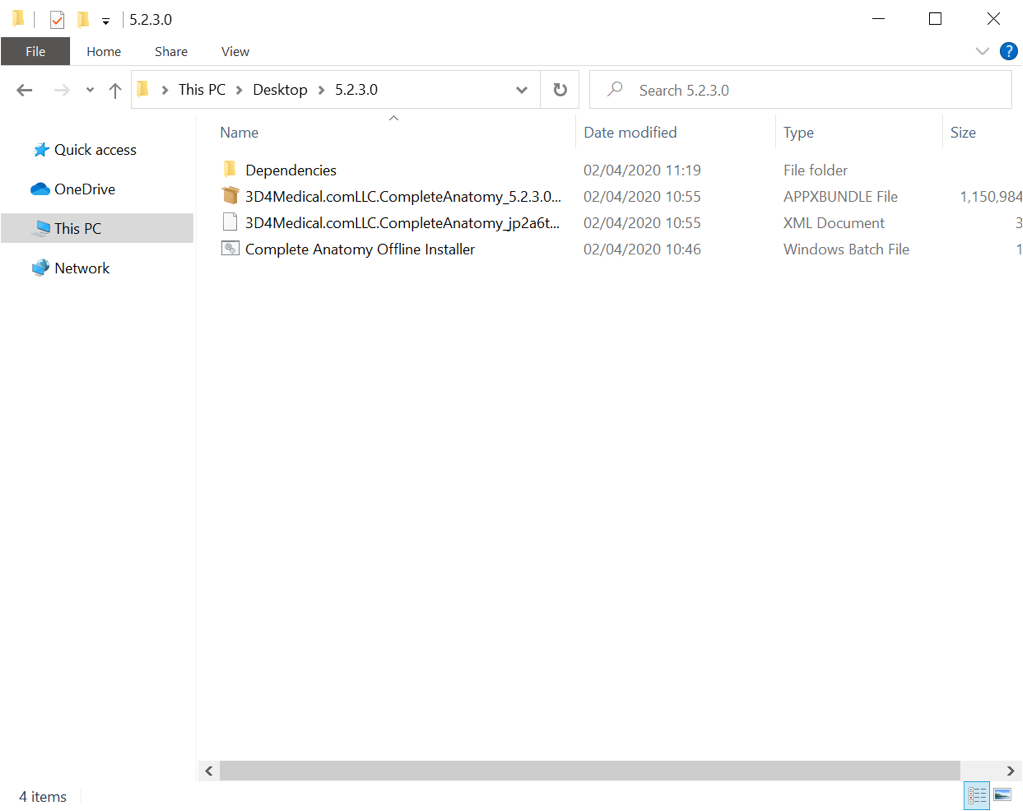Click the APPXBUNDLE File type cell
This screenshot has width=1023, height=811.
[840, 196]
